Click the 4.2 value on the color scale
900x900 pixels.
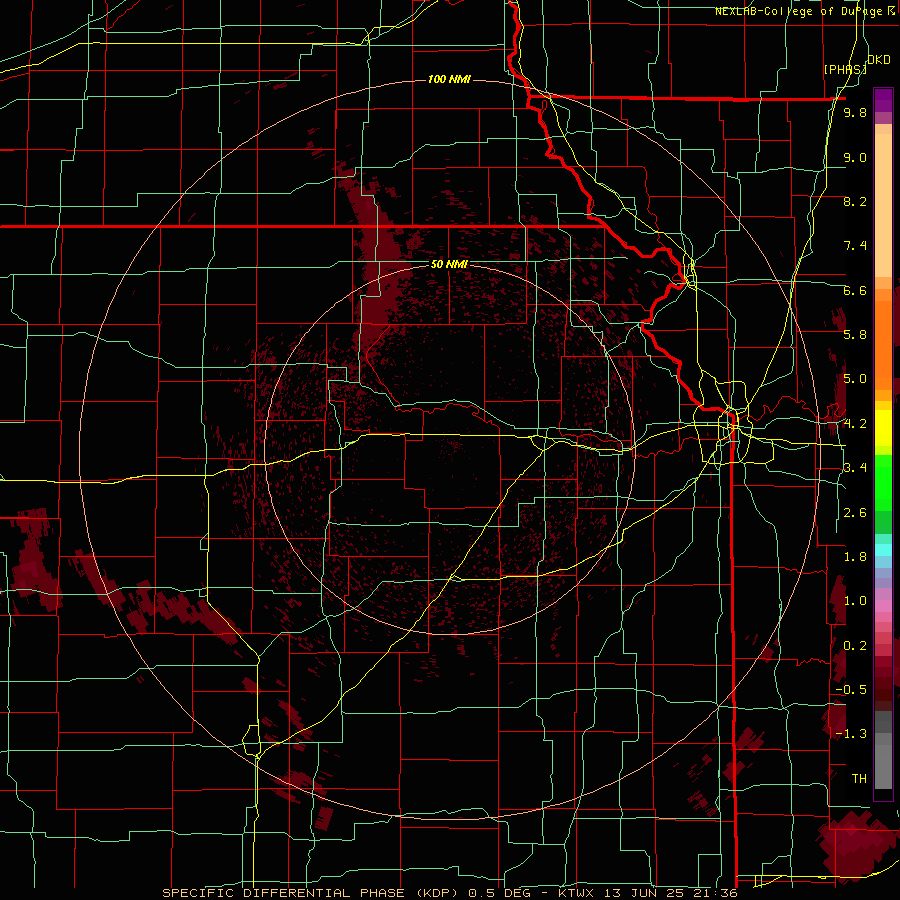pyautogui.click(x=855, y=424)
